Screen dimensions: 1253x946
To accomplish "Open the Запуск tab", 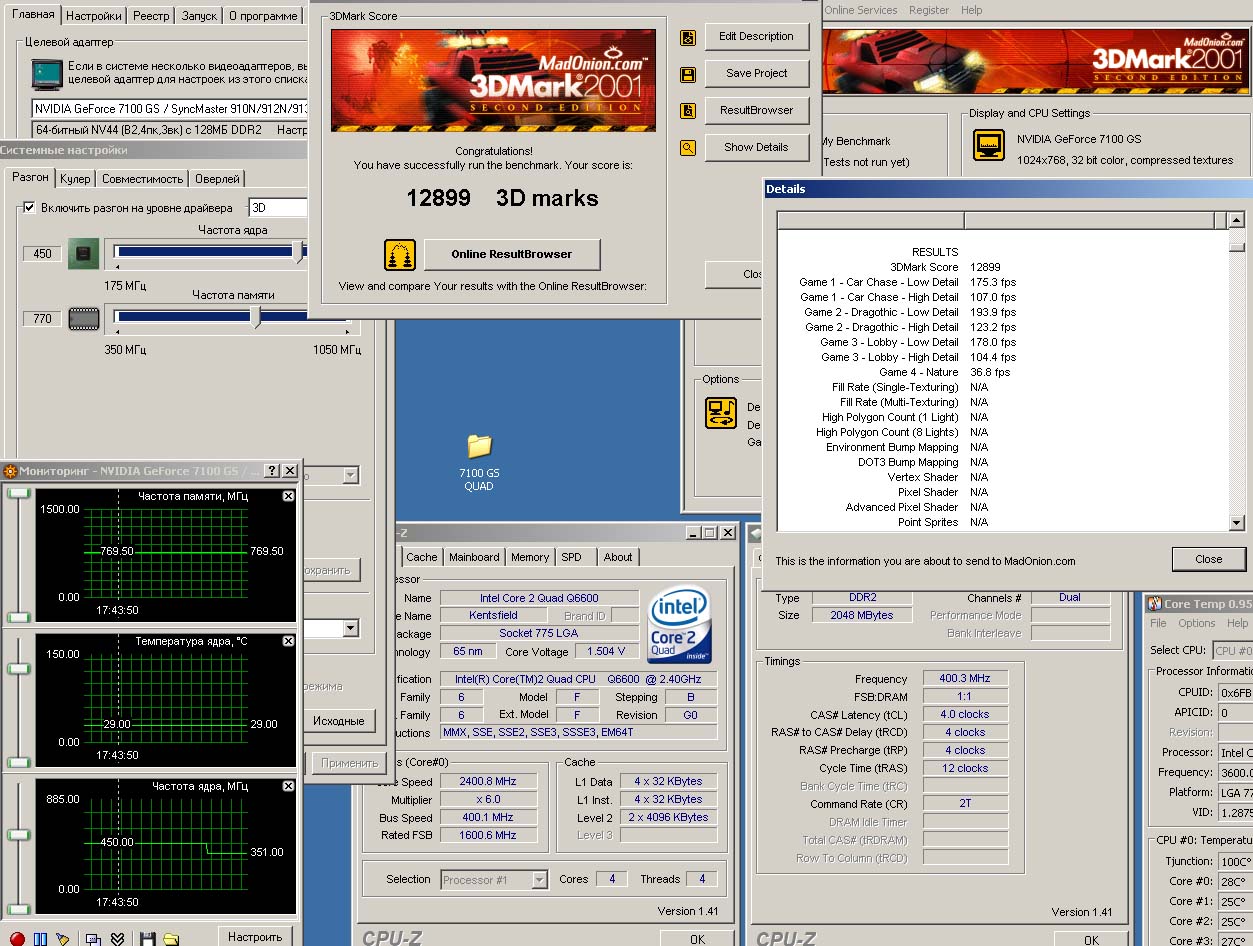I will coord(199,16).
